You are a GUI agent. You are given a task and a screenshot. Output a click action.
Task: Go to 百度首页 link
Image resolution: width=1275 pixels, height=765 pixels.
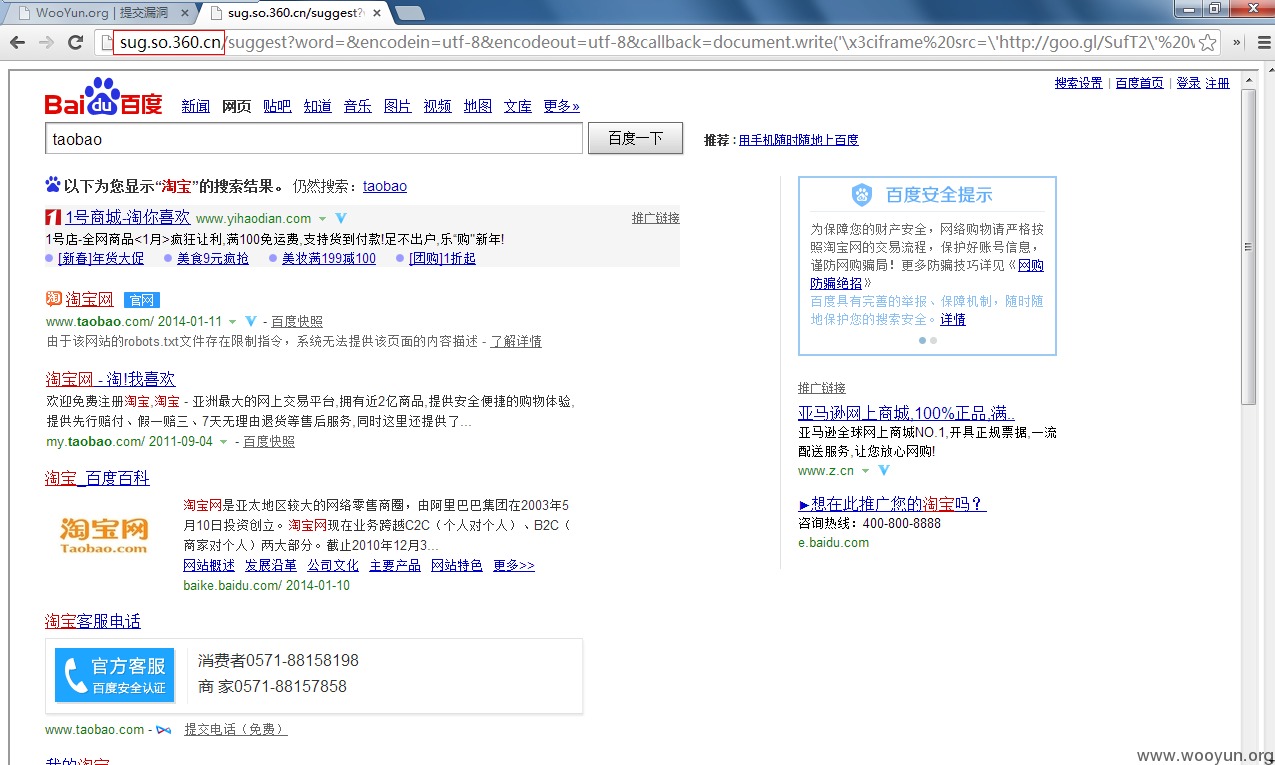tap(1139, 83)
